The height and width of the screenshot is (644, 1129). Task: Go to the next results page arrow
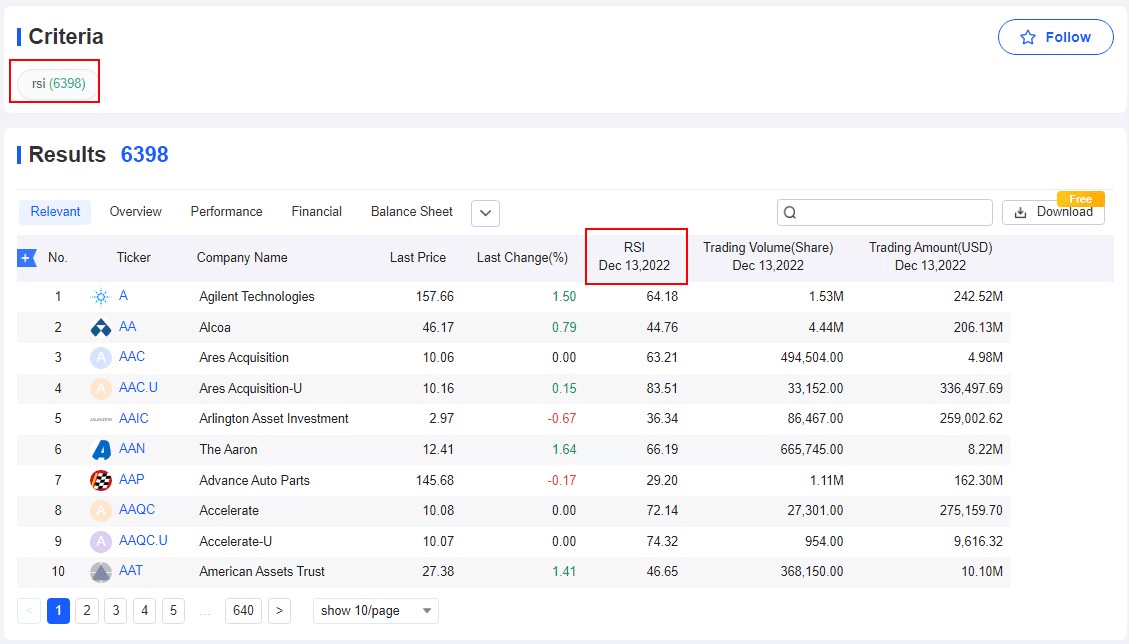[x=280, y=611]
